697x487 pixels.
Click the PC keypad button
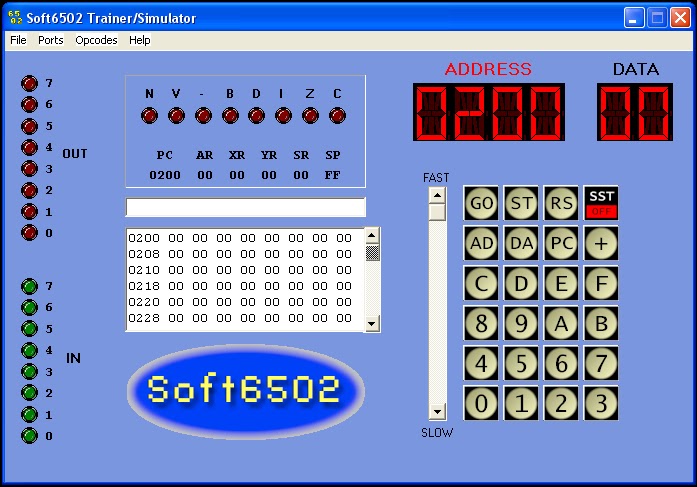[x=561, y=243]
